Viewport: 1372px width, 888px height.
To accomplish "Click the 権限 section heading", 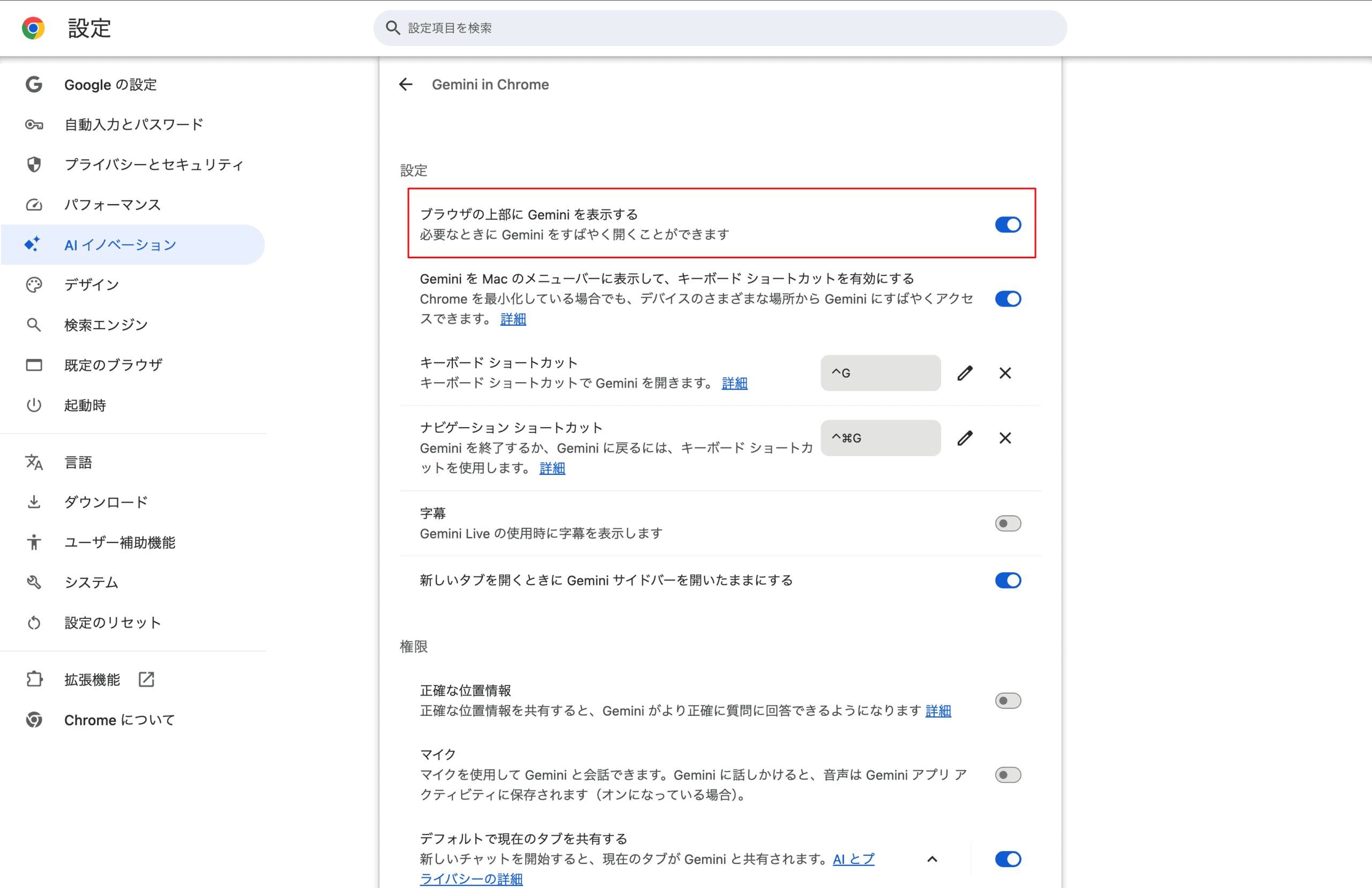I will [413, 646].
